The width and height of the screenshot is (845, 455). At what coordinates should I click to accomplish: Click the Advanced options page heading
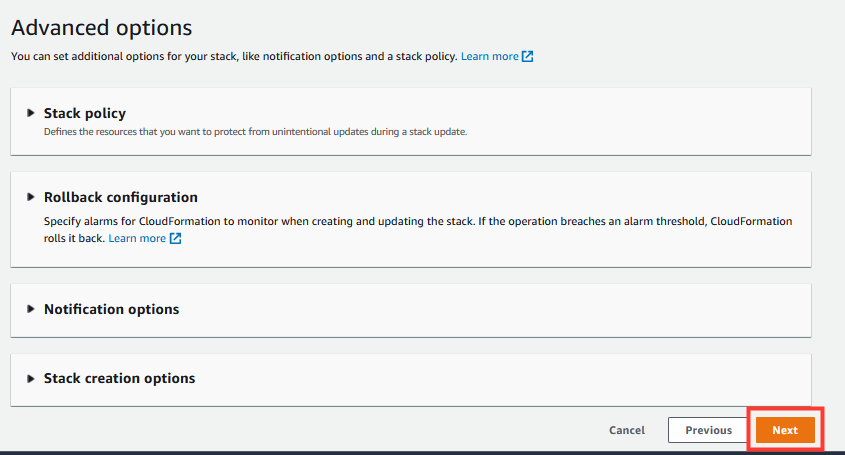pyautogui.click(x=101, y=28)
